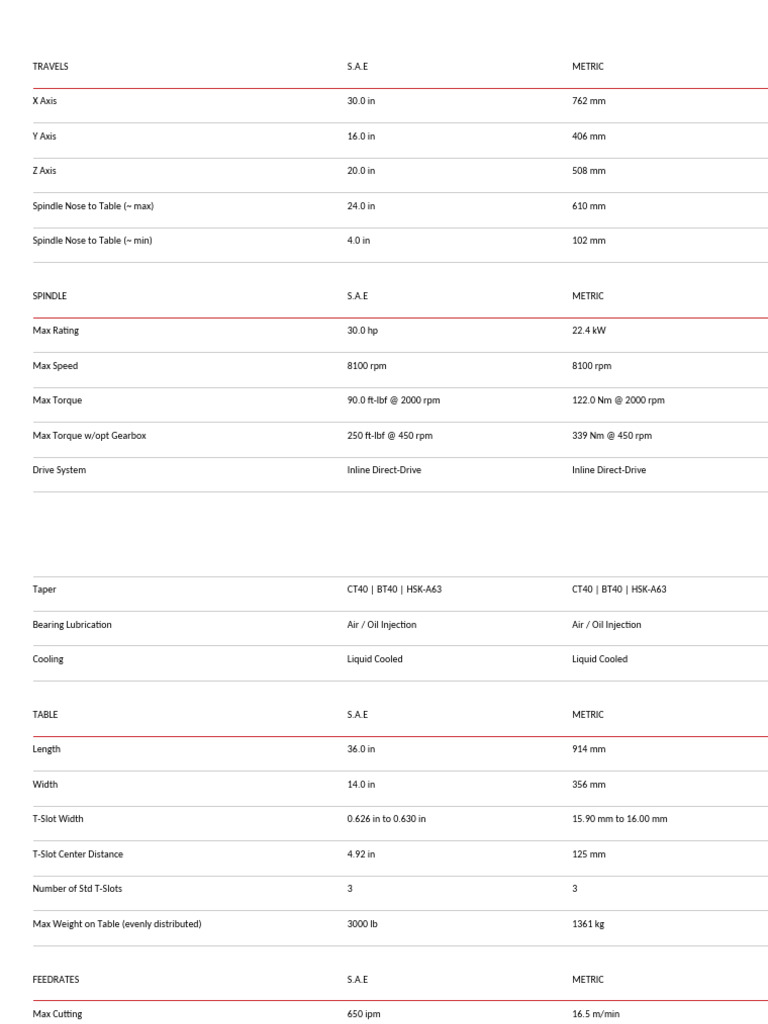Click the FEEDRATES section heading
This screenshot has width=768, height=1024.
tap(55, 980)
